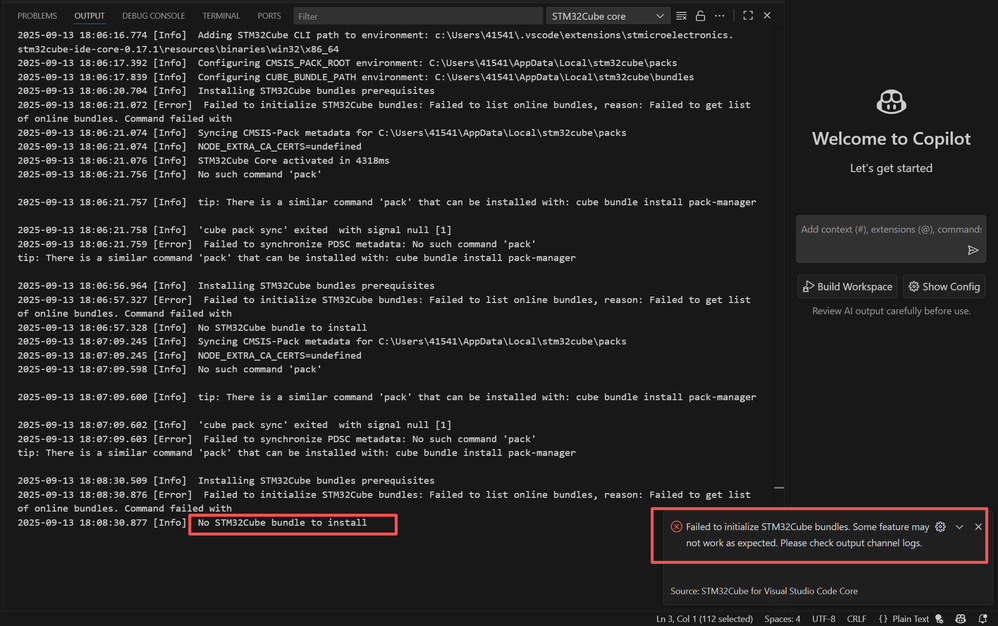
Task: Click 'Review AI output carefully before use.' text
Action: [891, 311]
